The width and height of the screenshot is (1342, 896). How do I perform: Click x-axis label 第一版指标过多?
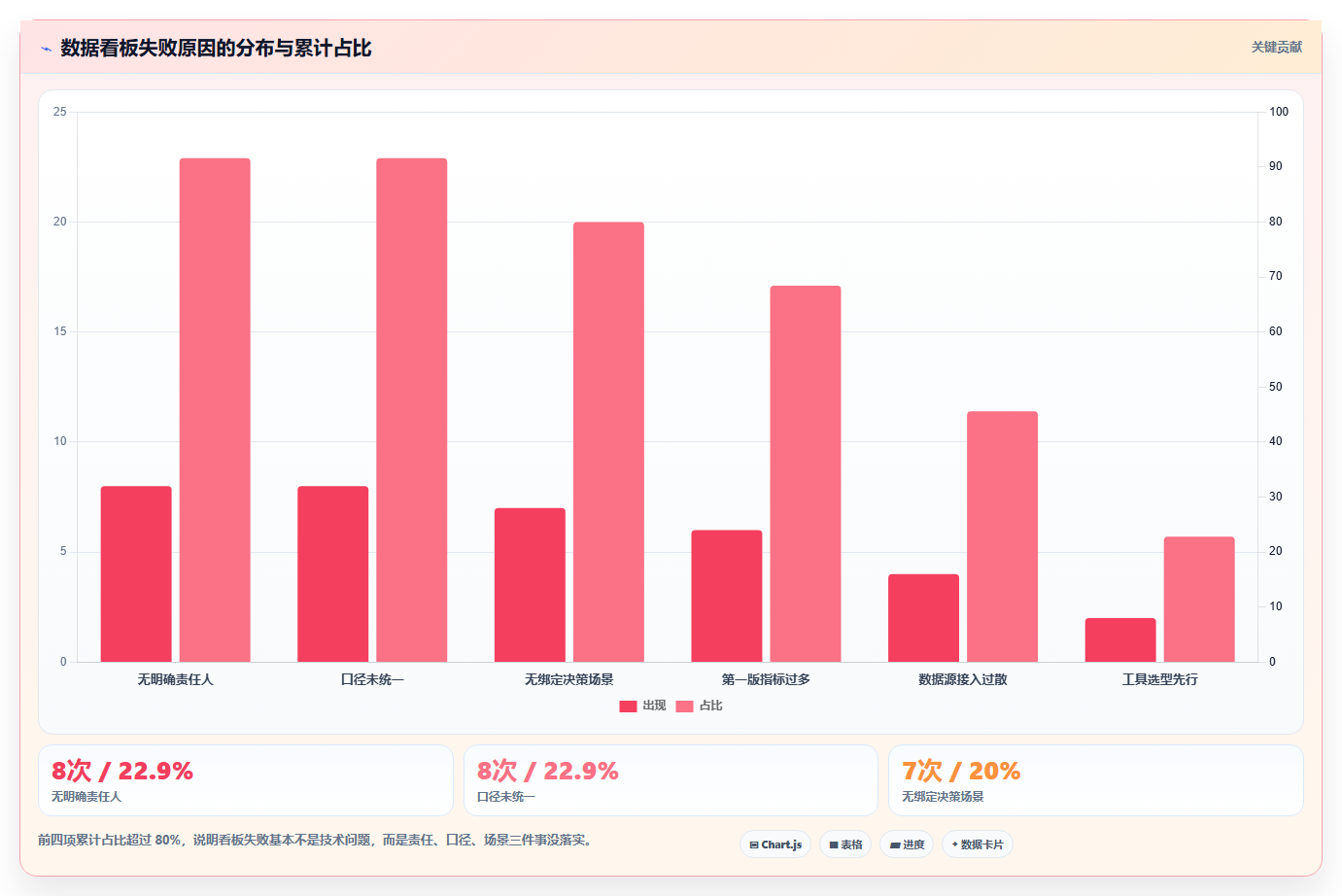tap(766, 679)
